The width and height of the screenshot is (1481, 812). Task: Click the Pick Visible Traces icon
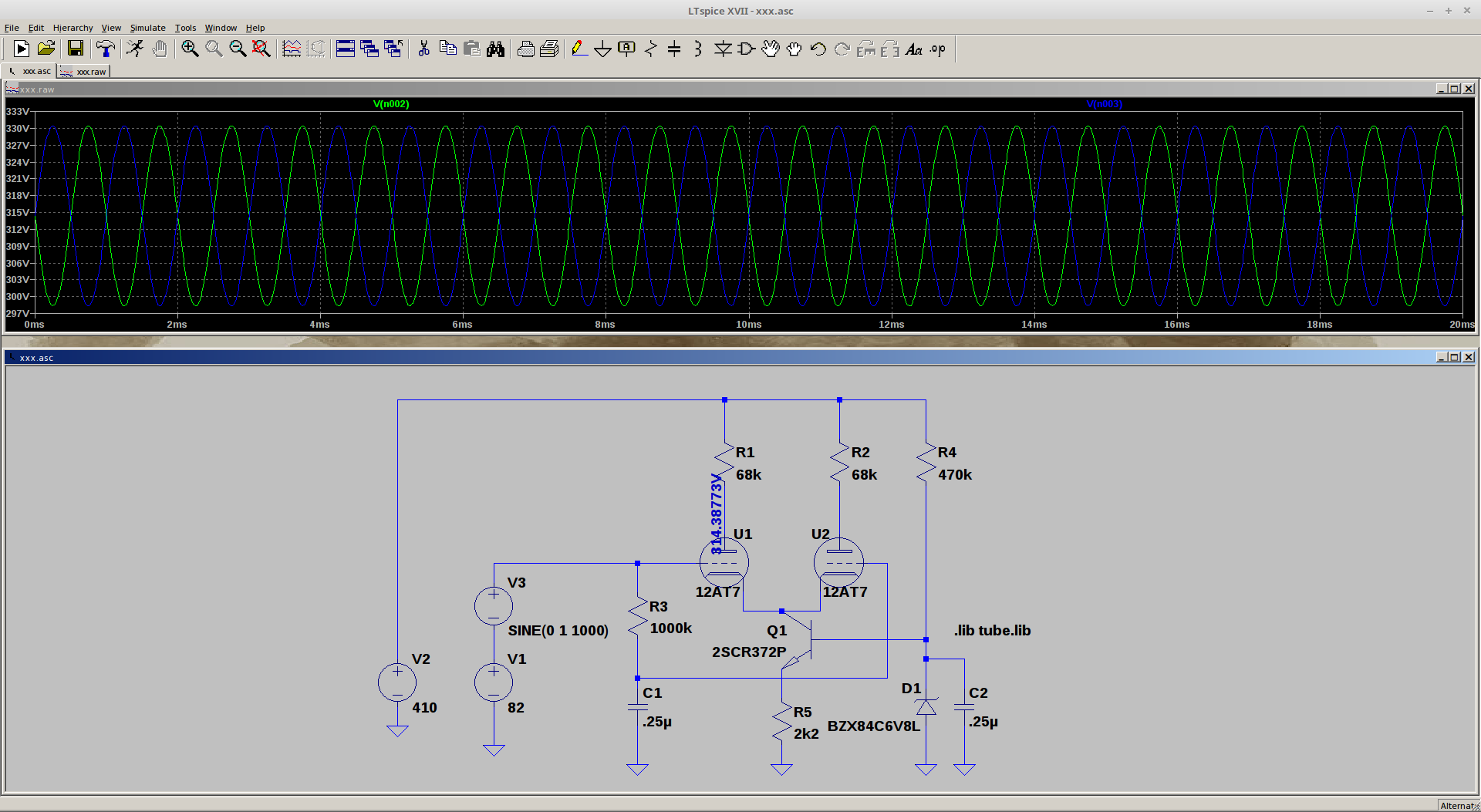pos(292,49)
